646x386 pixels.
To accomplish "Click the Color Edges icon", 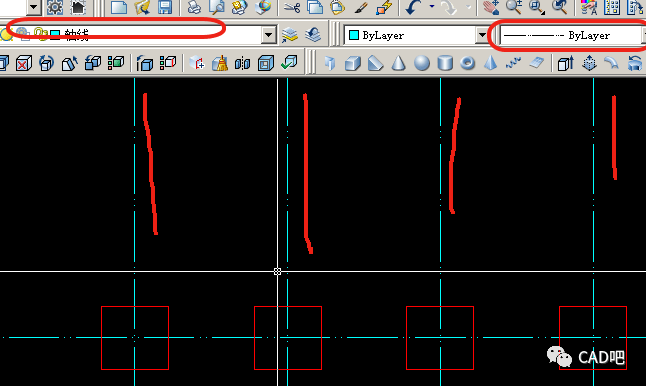I will [168, 63].
